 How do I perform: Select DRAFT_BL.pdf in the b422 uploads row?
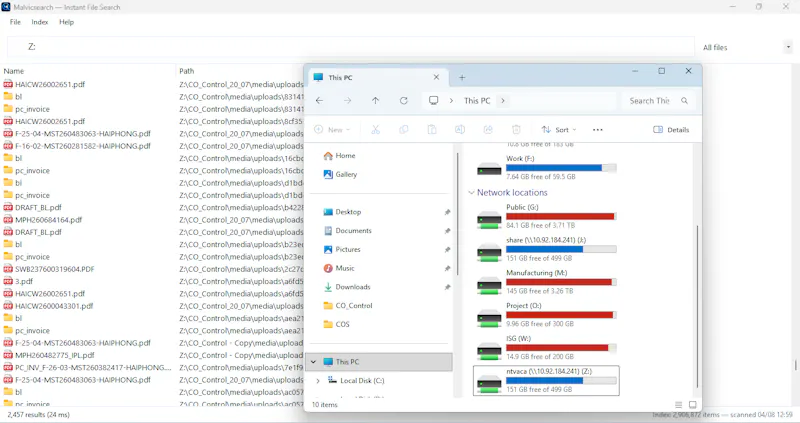coord(38,208)
